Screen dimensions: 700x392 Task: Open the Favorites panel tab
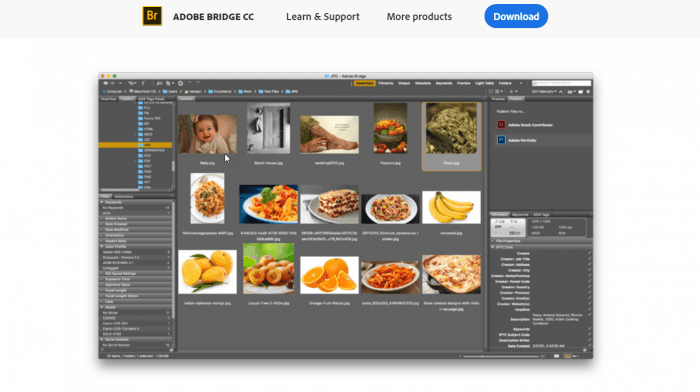(108, 99)
